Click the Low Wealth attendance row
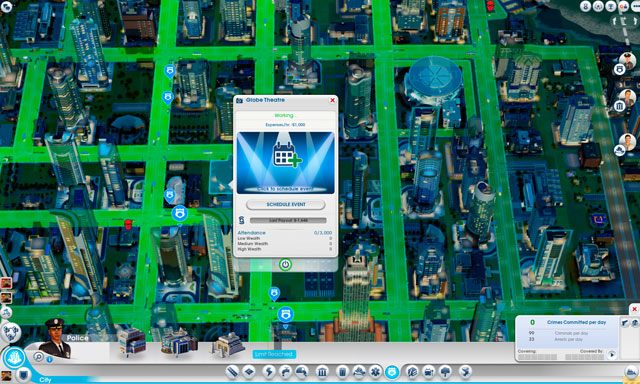The width and height of the screenshot is (640, 384). (x=284, y=238)
